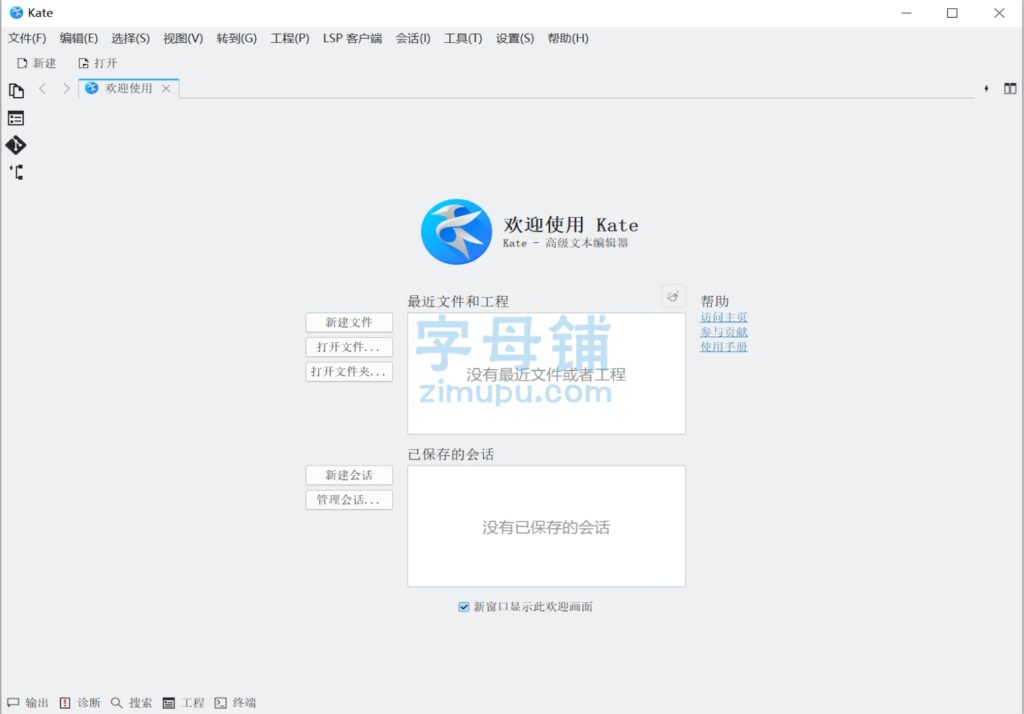The image size is (1024, 714).
Task: Click the saved sessions list box
Action: click(x=547, y=526)
